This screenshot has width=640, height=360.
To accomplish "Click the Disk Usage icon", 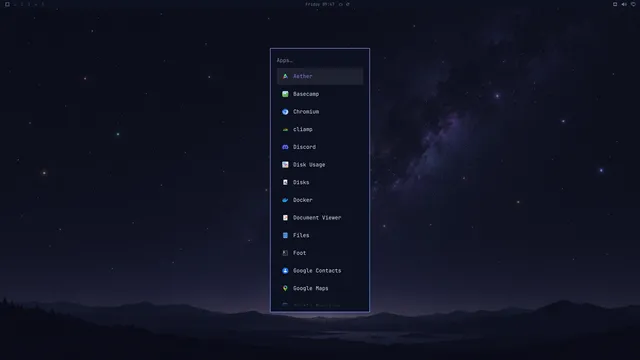I will [x=285, y=164].
